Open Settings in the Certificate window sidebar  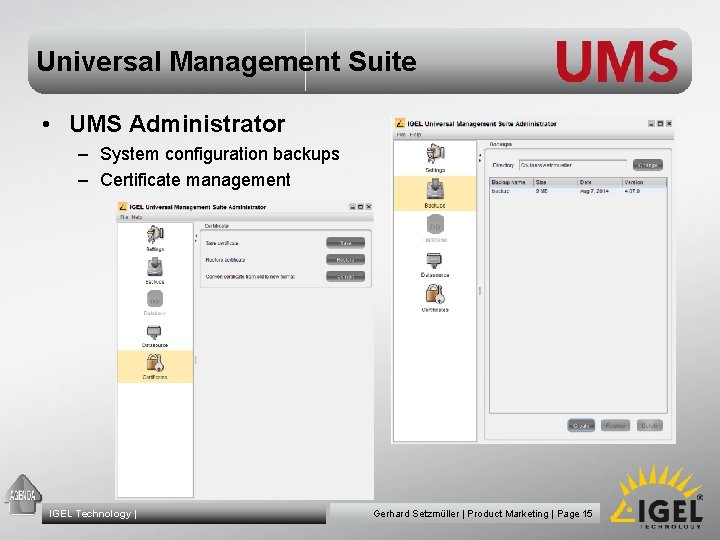point(155,238)
